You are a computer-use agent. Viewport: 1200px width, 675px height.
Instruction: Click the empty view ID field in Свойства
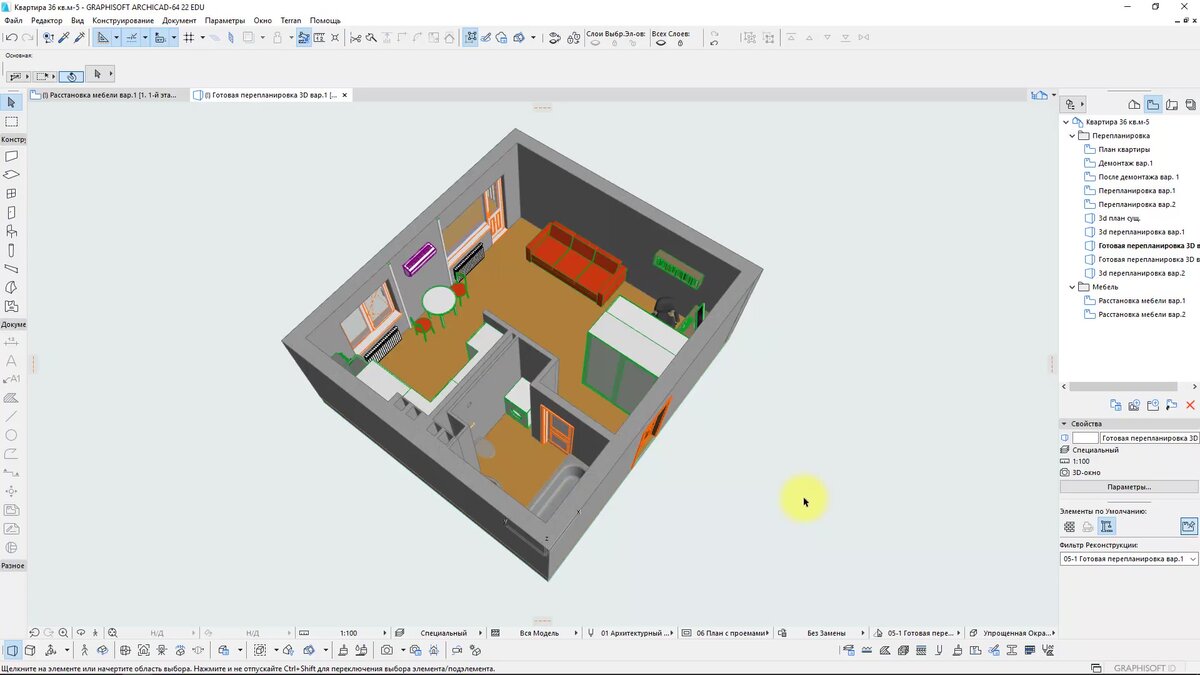[x=1086, y=438]
